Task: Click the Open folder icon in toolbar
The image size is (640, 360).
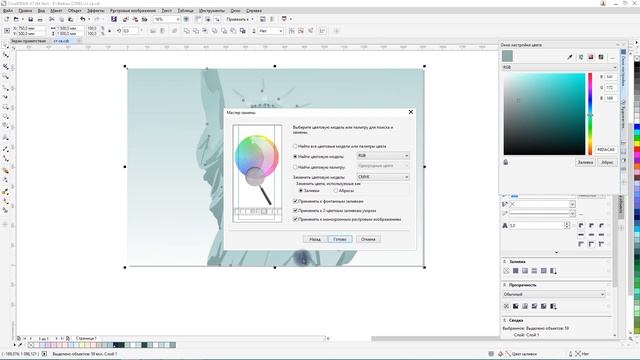Action: point(16,19)
